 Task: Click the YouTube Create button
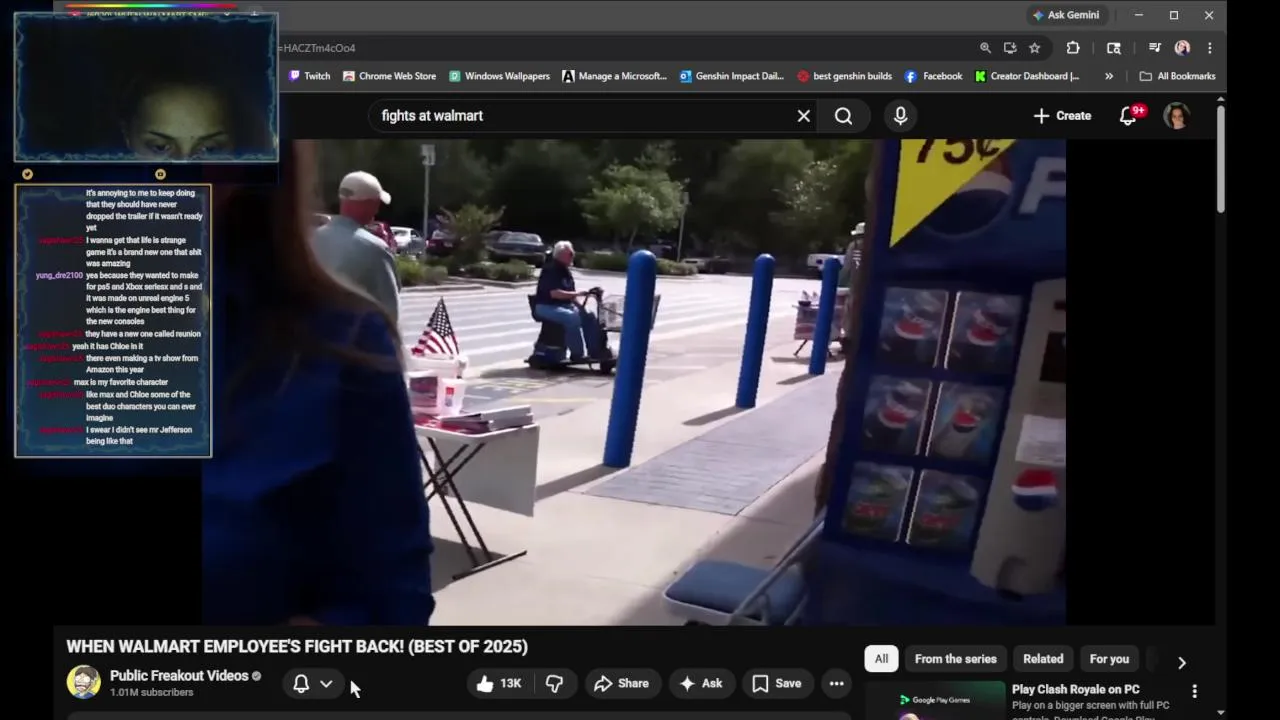[1062, 116]
